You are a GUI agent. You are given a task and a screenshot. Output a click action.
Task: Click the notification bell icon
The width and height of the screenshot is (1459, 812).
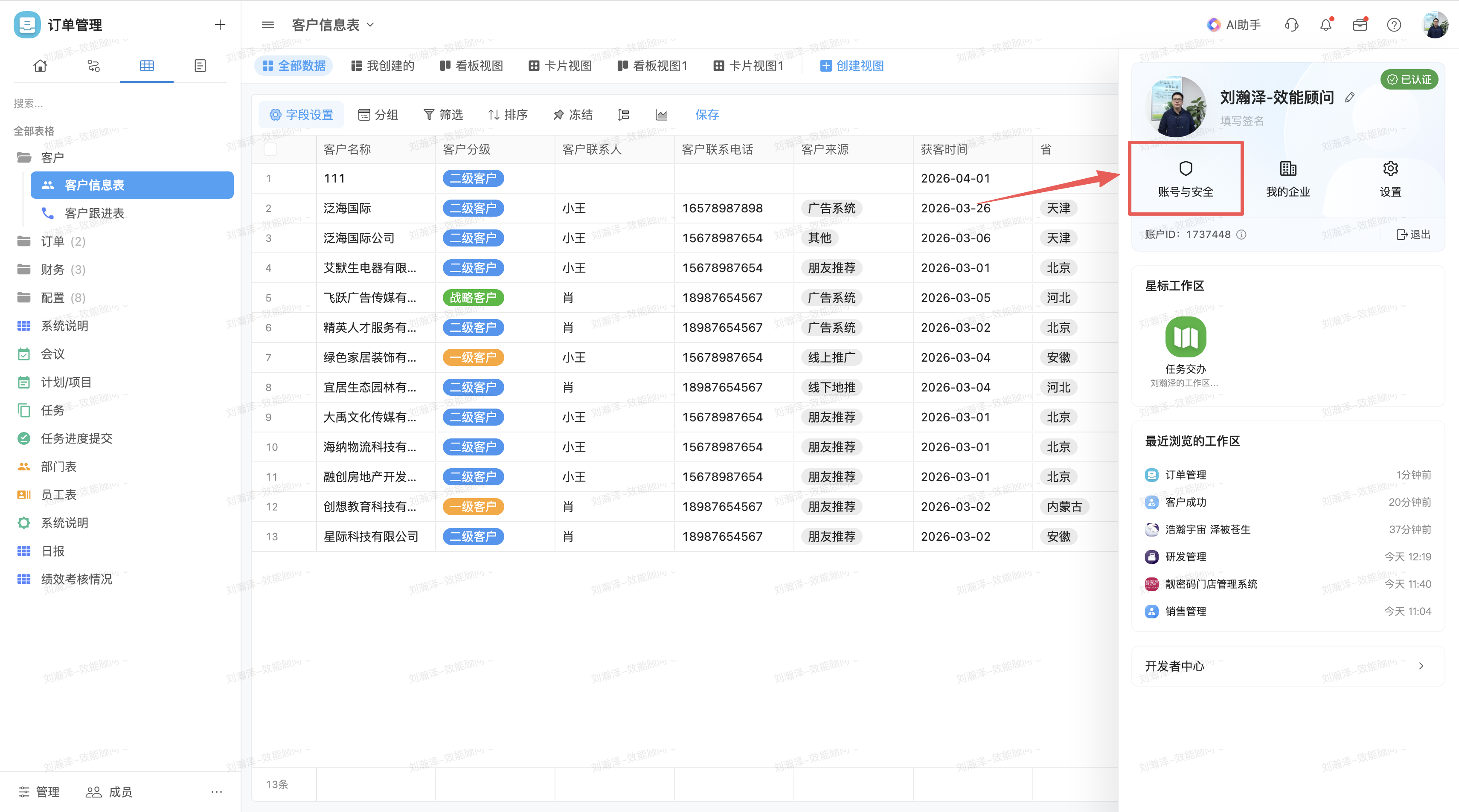pos(1325,25)
